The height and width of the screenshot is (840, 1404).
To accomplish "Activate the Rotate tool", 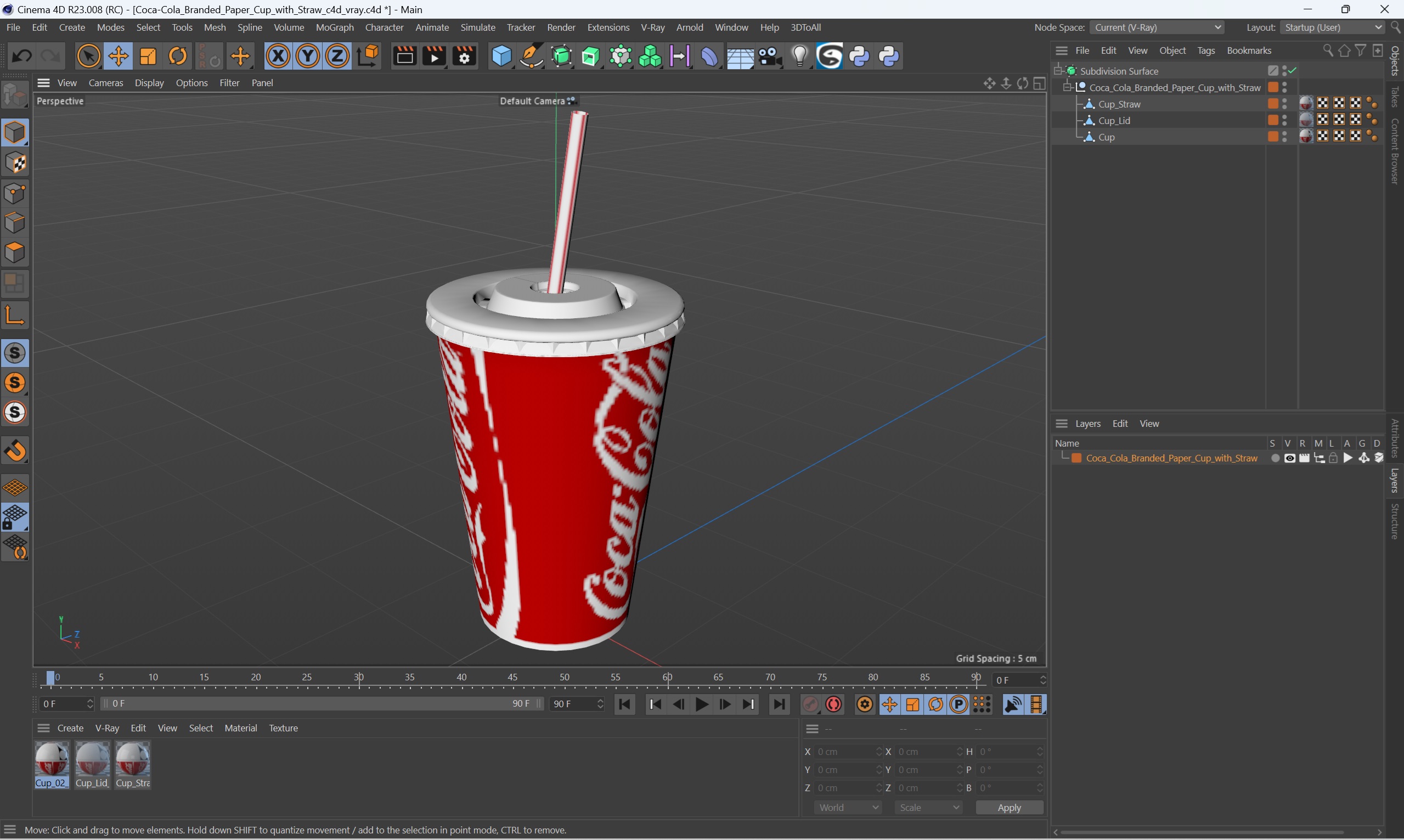I will 178,56.
